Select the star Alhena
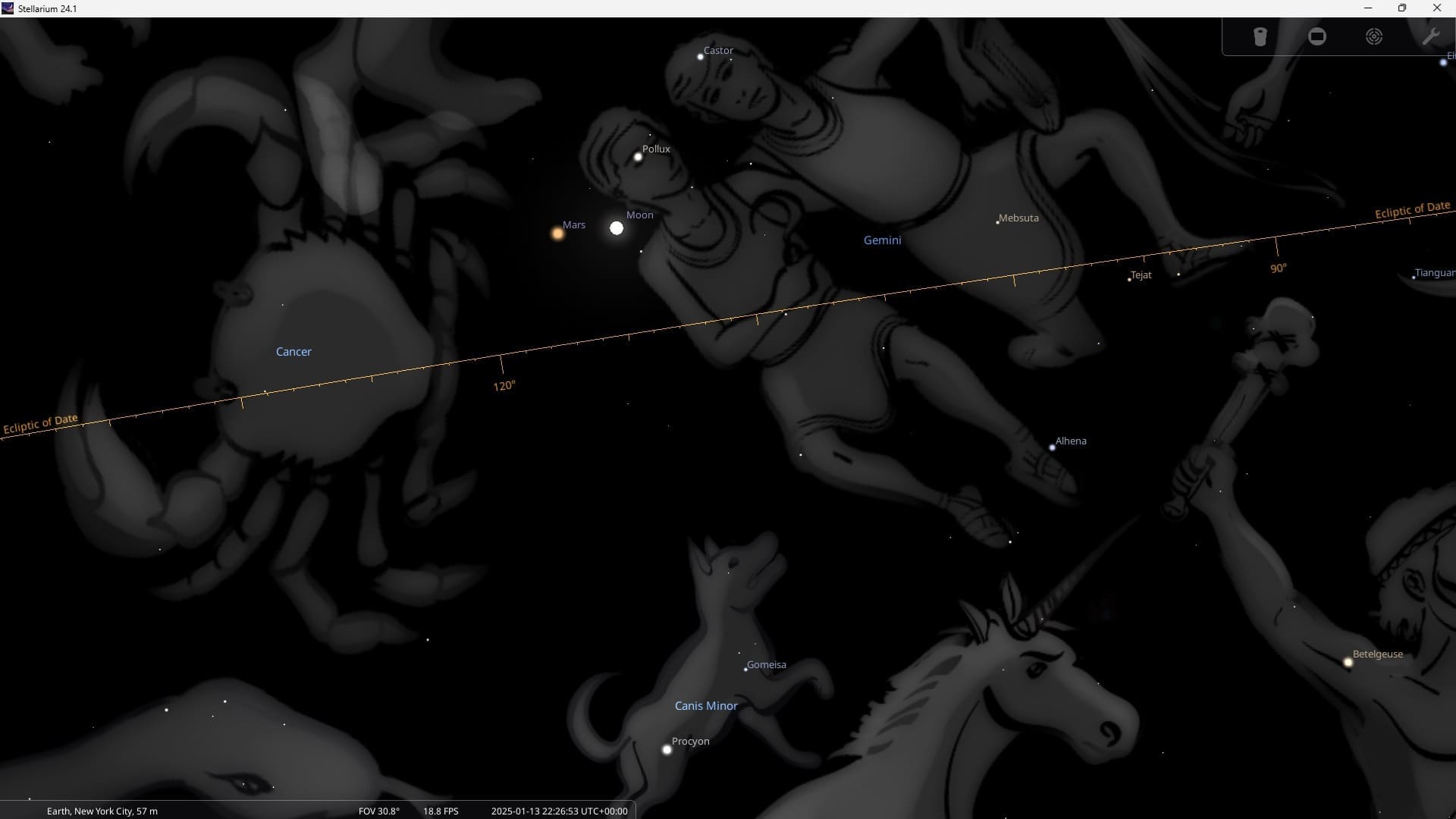 pyautogui.click(x=1052, y=447)
